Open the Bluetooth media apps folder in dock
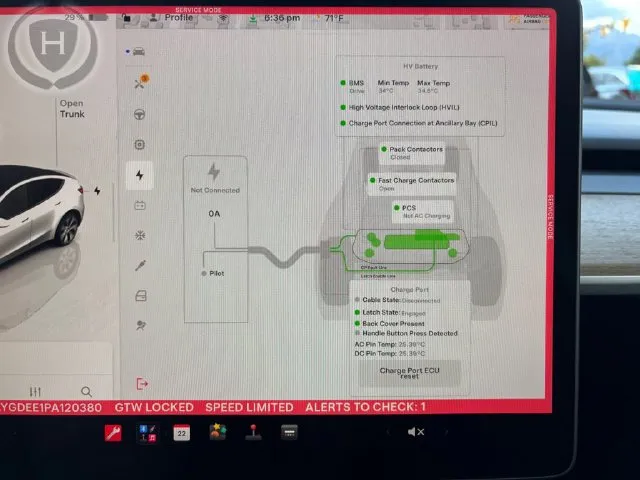 [147, 433]
